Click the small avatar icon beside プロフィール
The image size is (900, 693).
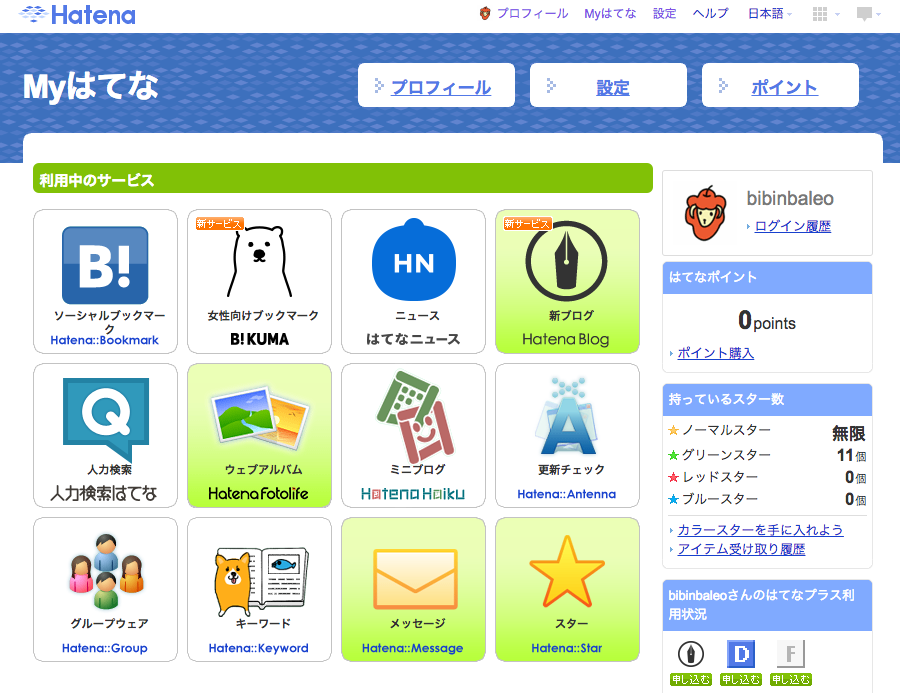[x=485, y=13]
